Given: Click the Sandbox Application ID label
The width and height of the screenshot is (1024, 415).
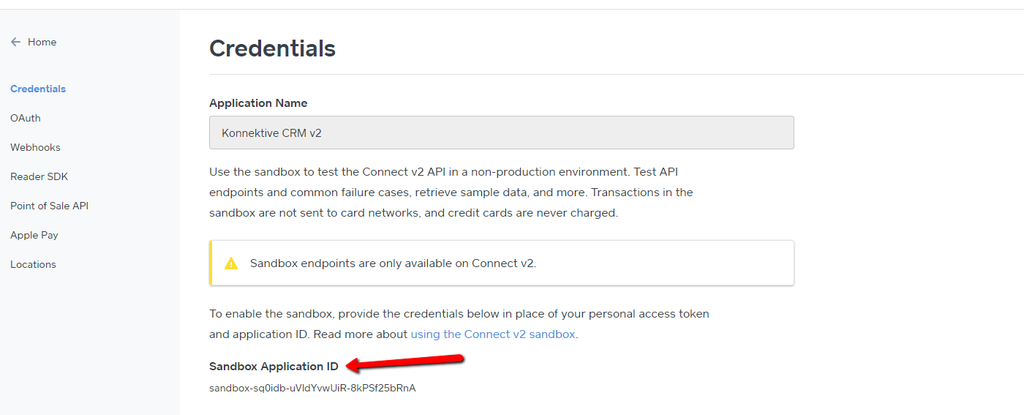Looking at the screenshot, I should click(x=274, y=366).
